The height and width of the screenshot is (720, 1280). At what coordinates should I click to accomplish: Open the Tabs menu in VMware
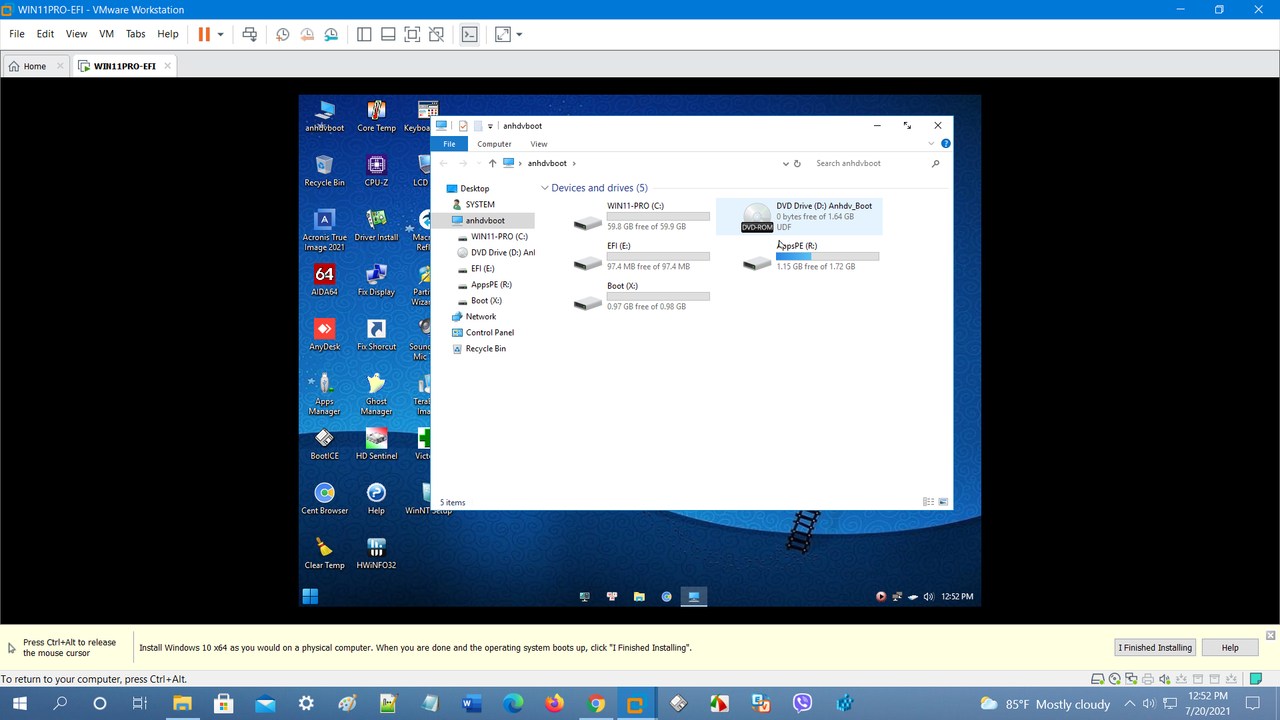135,34
